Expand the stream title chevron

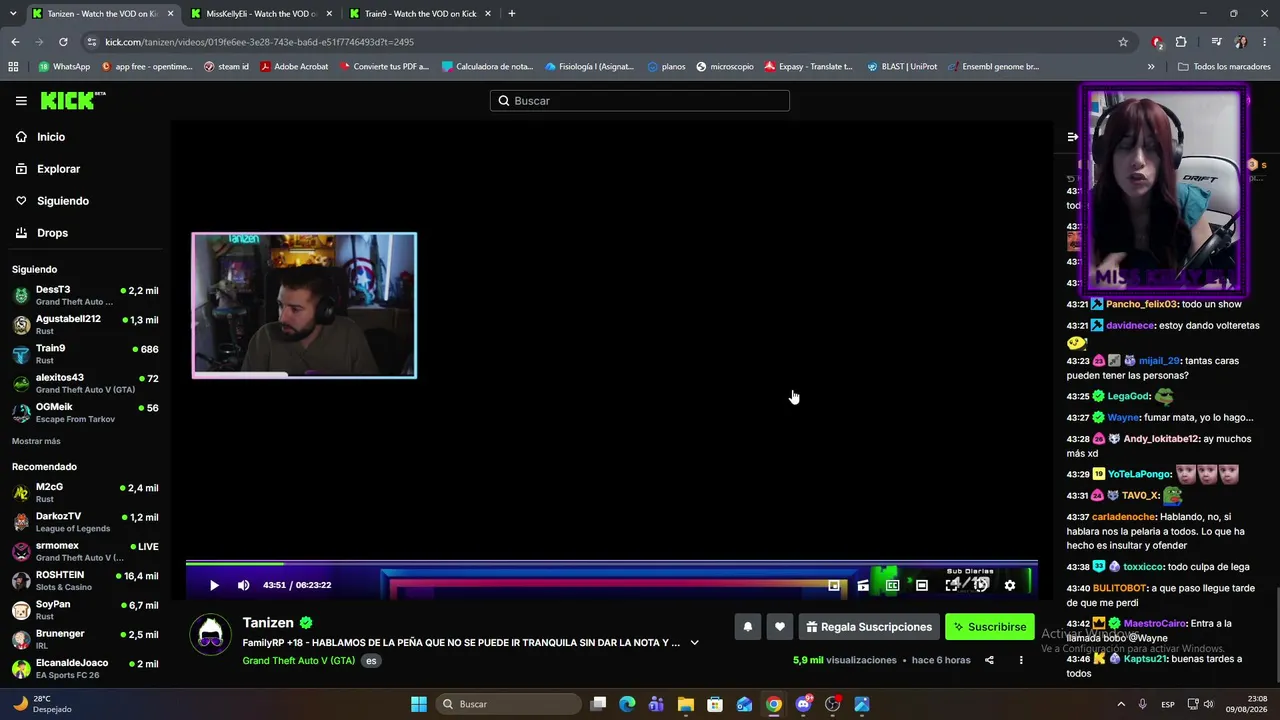click(694, 643)
